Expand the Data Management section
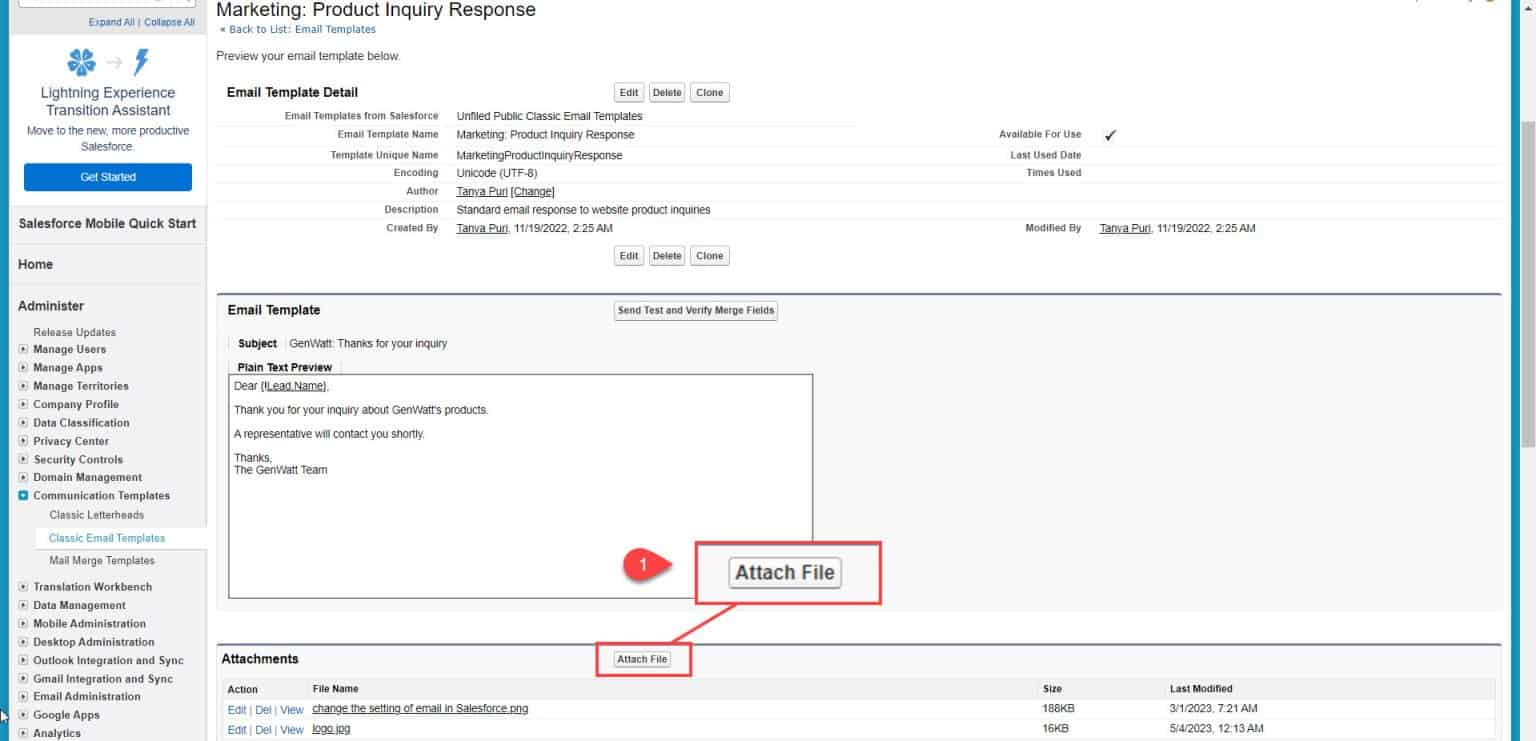 [22, 604]
